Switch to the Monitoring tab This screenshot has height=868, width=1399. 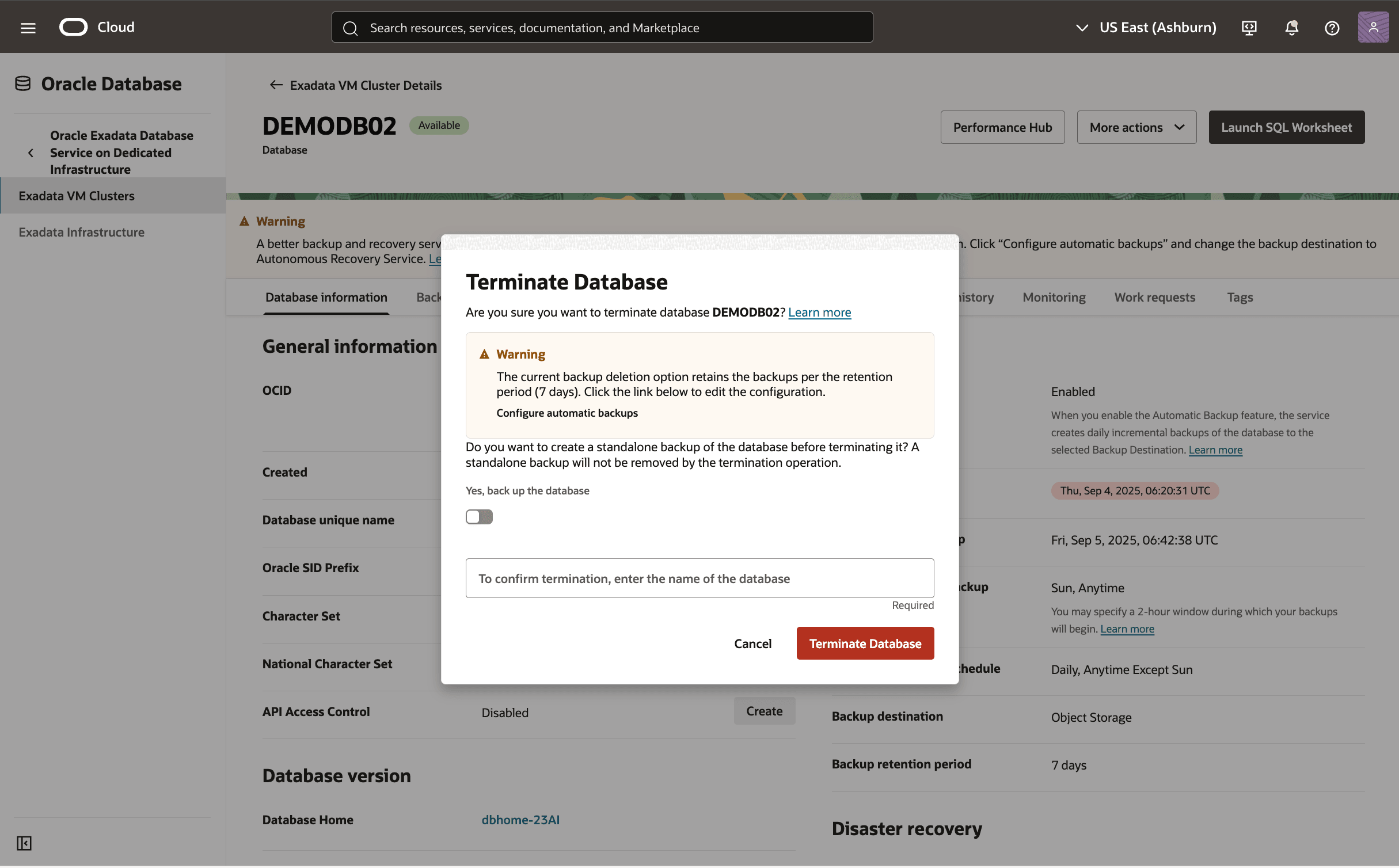(x=1054, y=297)
